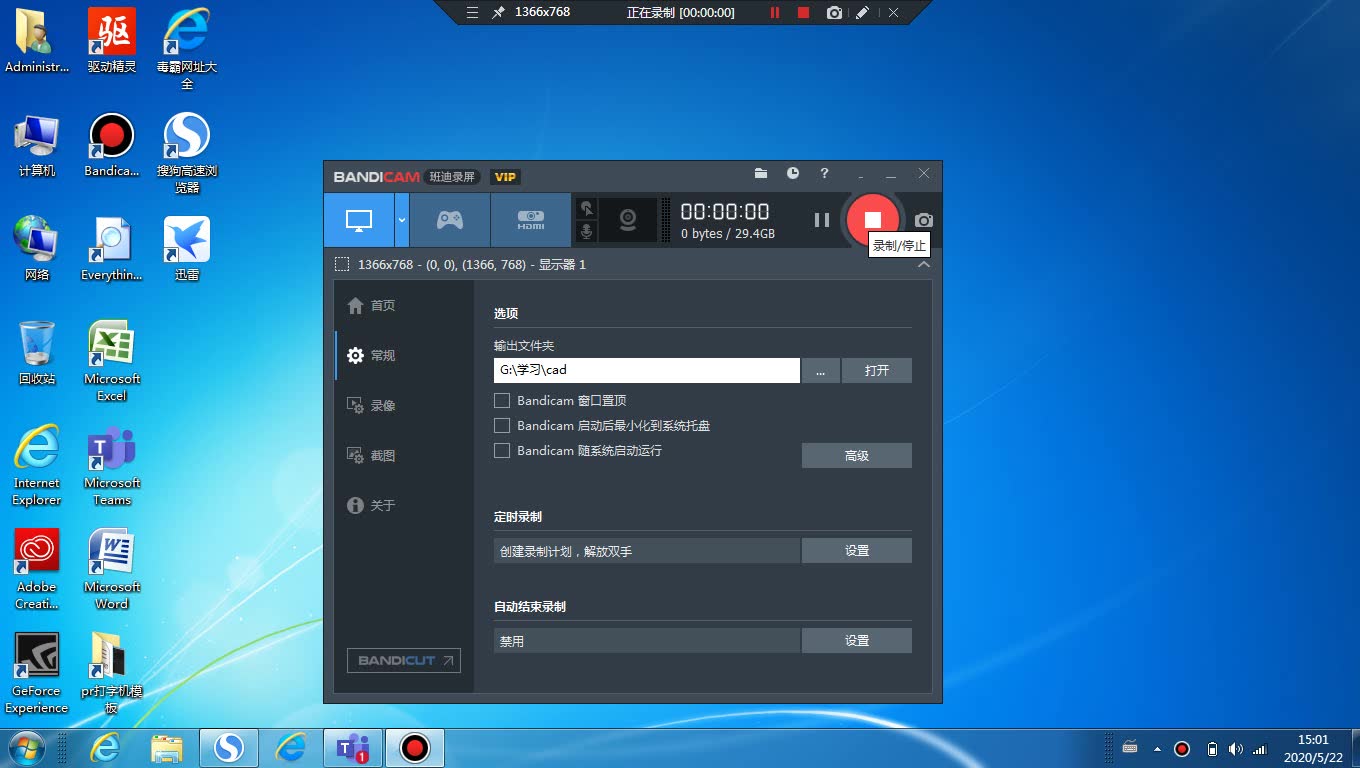
Task: Open GeForce Experience desktop icon
Action: point(37,673)
